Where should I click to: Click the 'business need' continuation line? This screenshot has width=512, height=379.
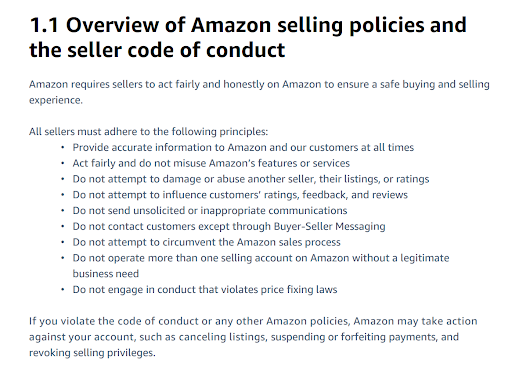[x=105, y=274]
